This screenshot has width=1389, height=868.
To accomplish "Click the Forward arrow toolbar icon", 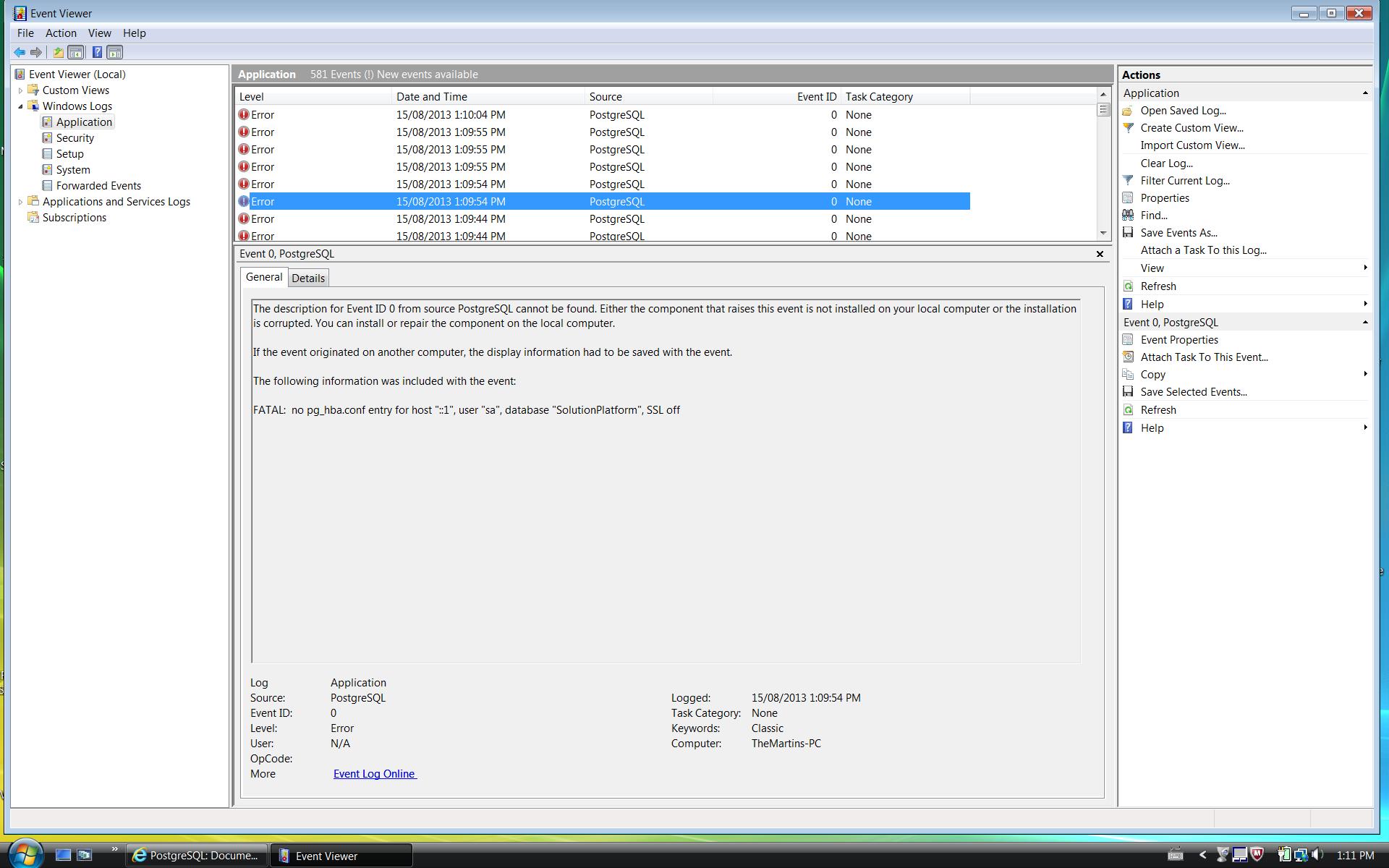I will point(35,52).
